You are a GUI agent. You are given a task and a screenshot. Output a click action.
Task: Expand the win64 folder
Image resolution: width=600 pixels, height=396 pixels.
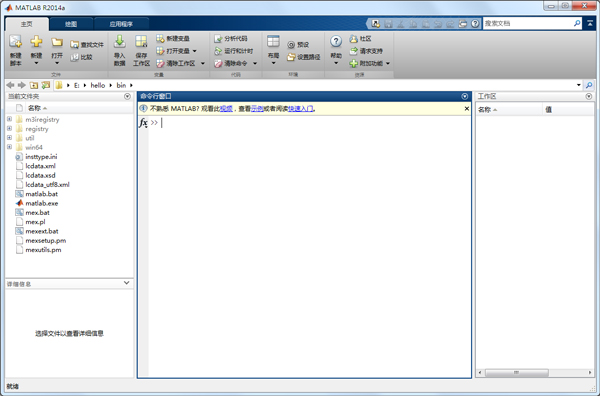click(x=10, y=147)
